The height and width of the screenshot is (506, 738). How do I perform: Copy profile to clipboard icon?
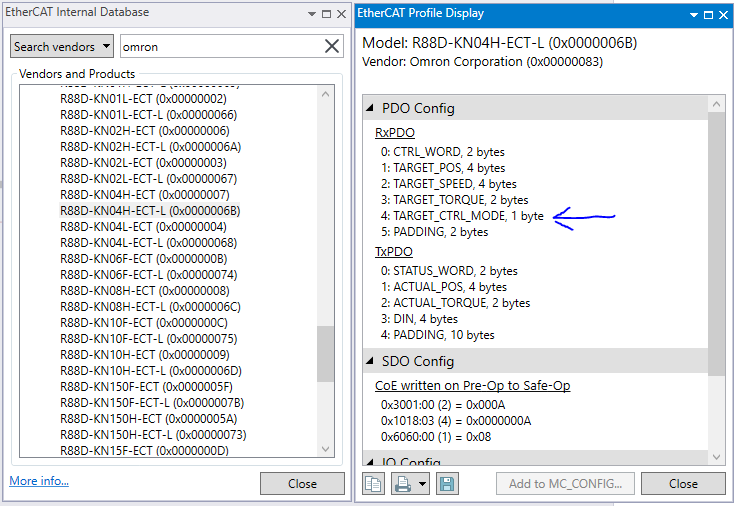(373, 483)
